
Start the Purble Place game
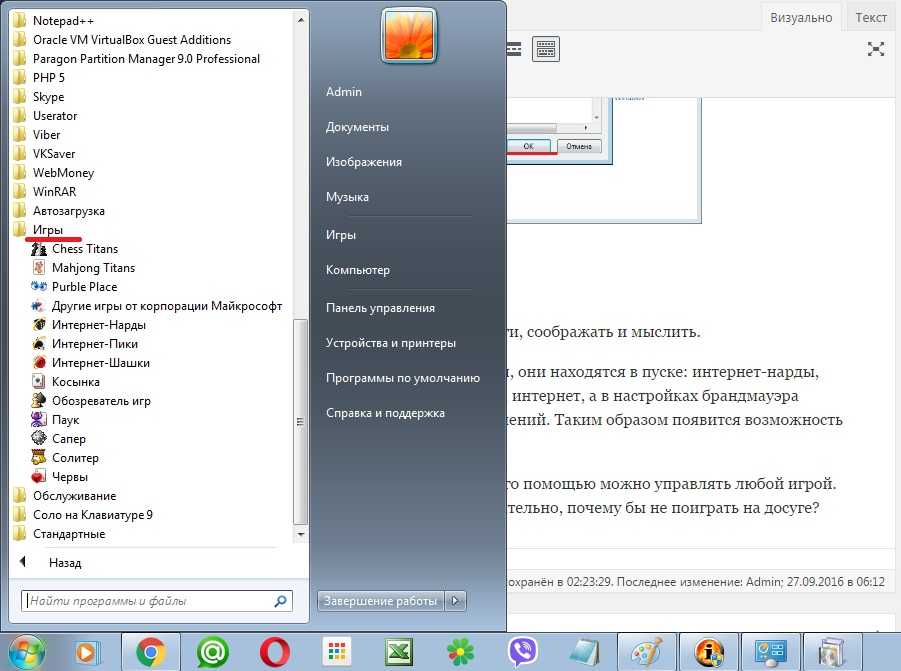(84, 287)
